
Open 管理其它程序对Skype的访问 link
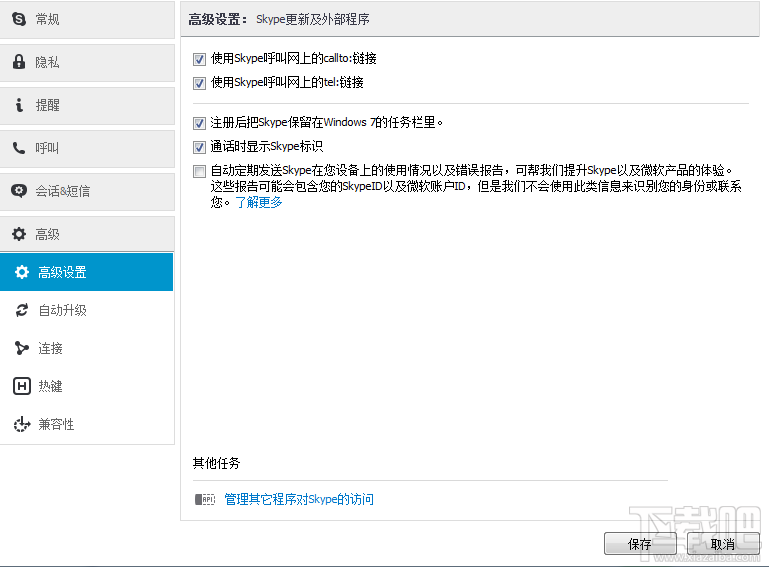tap(299, 499)
